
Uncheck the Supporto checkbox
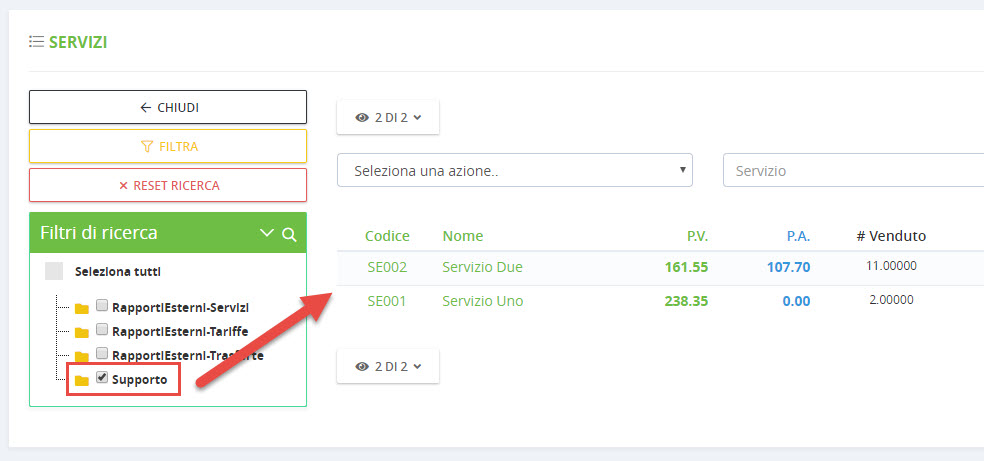(101, 378)
